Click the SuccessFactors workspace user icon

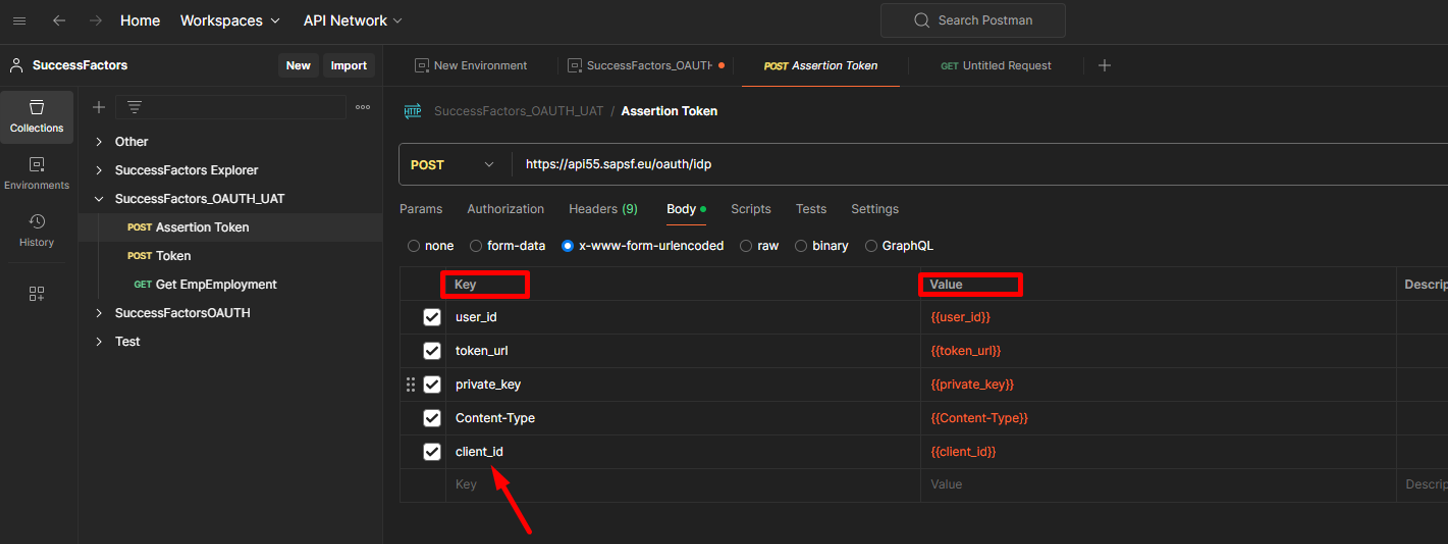[17, 65]
